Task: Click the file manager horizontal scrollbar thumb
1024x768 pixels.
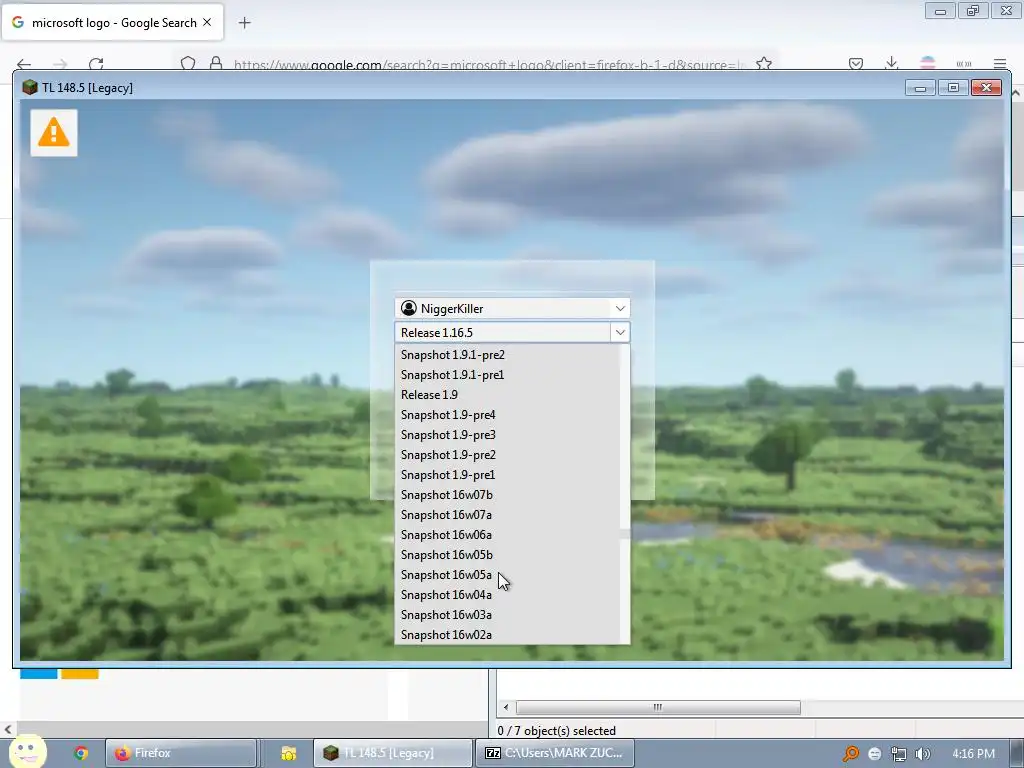Action: (x=658, y=707)
